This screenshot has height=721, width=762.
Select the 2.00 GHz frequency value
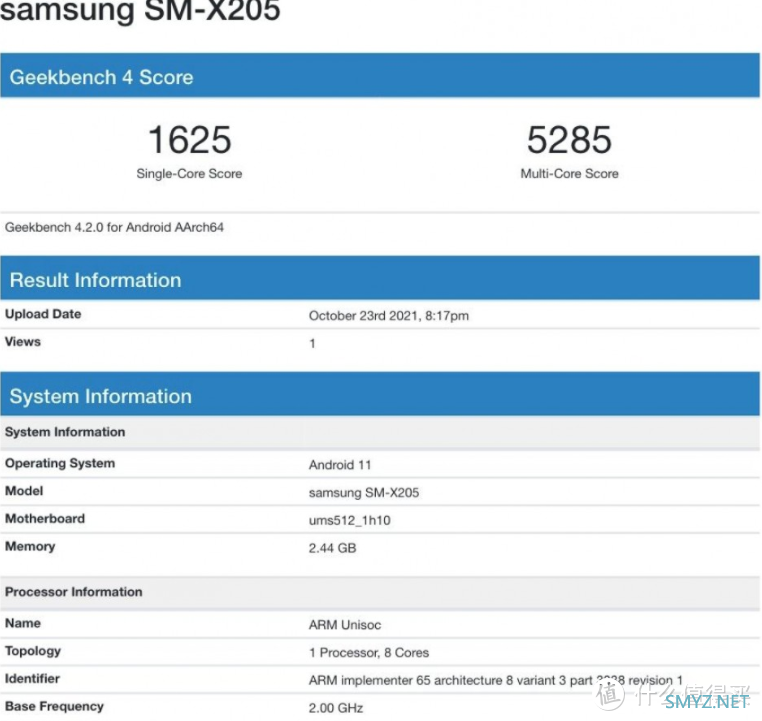coord(336,708)
